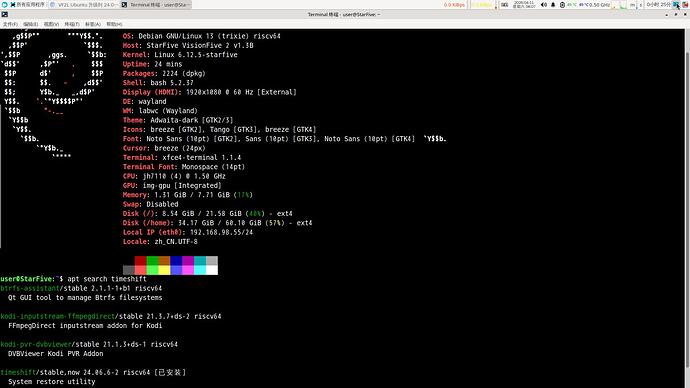Click the 0.0 KiB/s network speed monitor
This screenshot has height=388, width=690.
454,5
